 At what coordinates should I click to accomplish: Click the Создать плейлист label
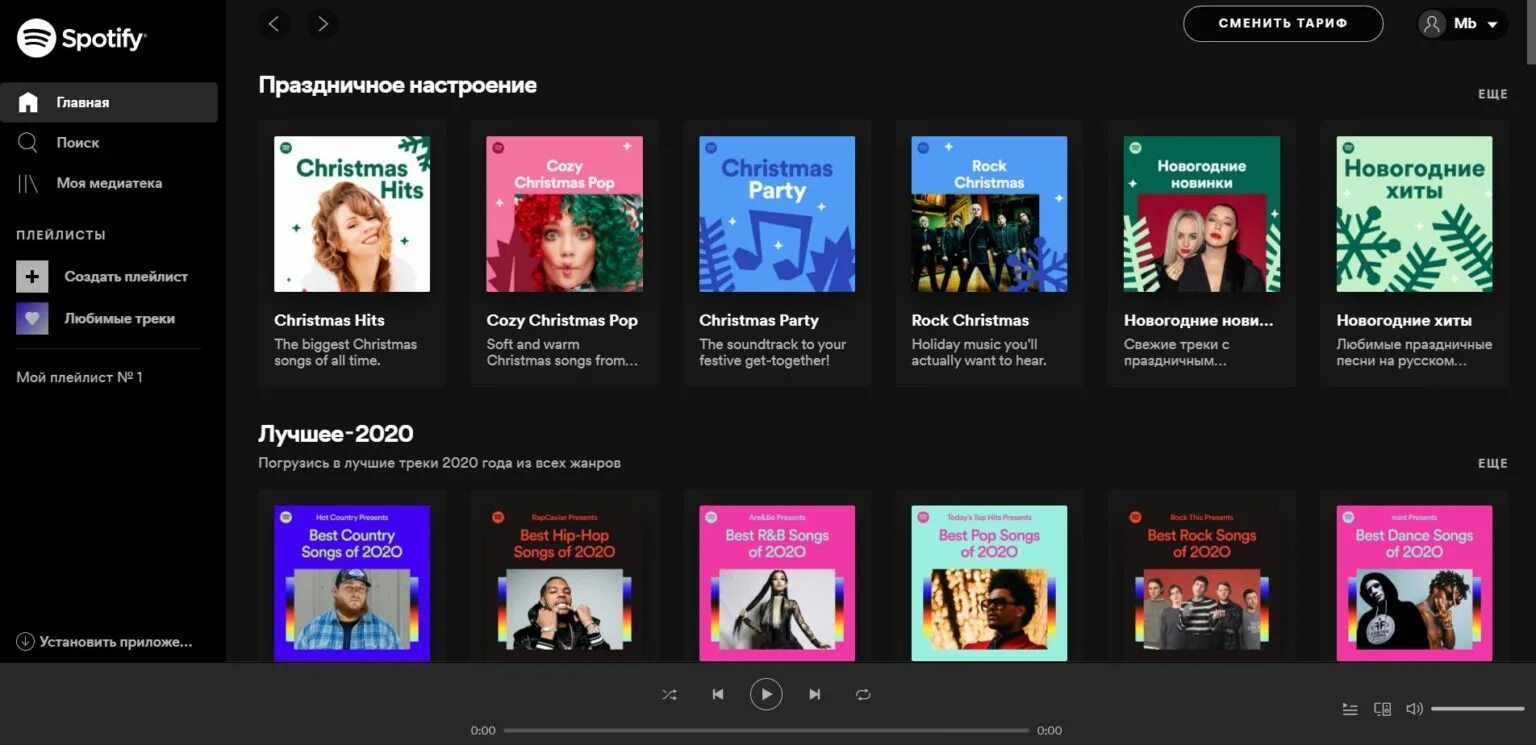(126, 277)
